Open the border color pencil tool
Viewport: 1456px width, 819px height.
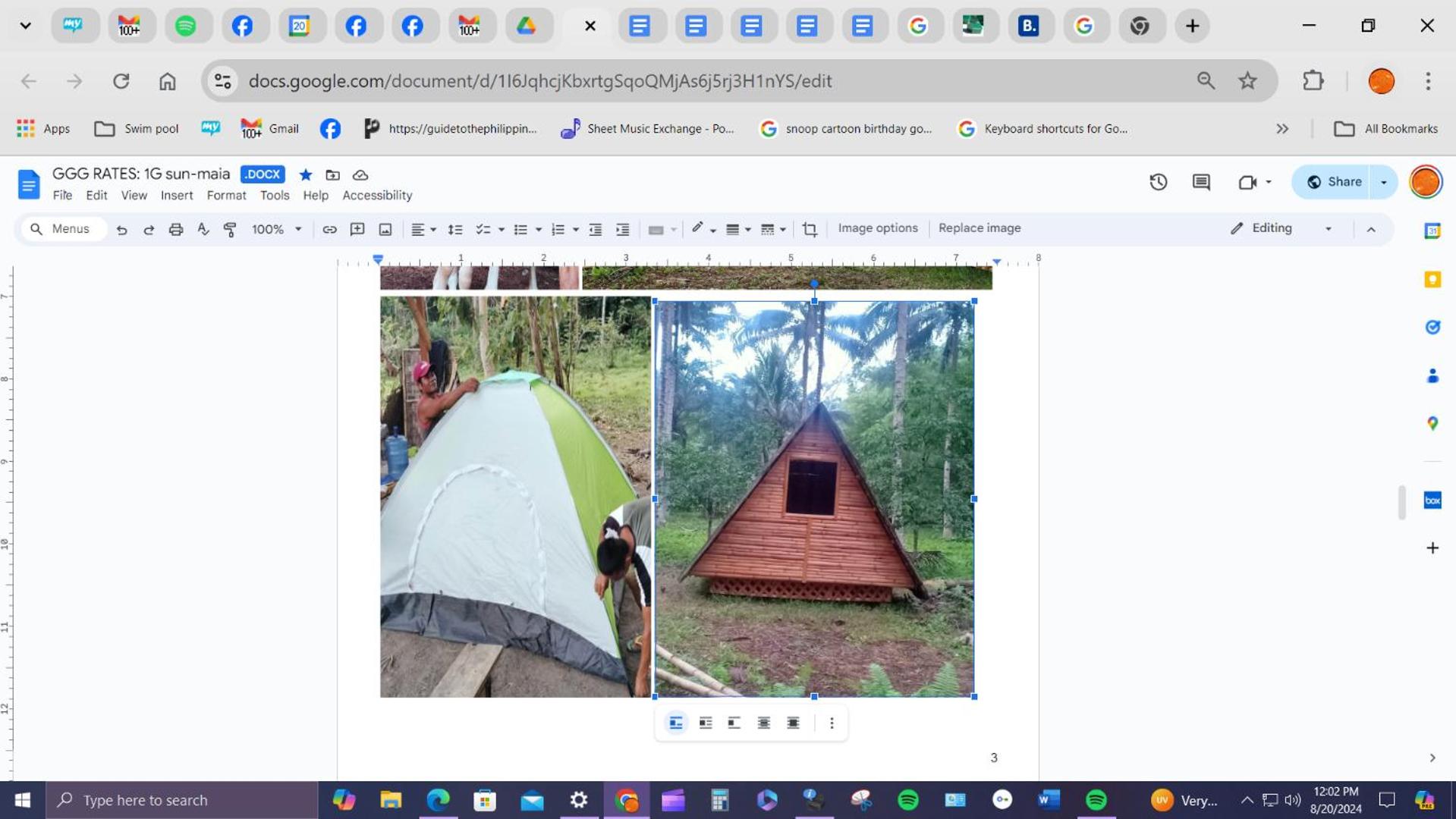pos(697,228)
